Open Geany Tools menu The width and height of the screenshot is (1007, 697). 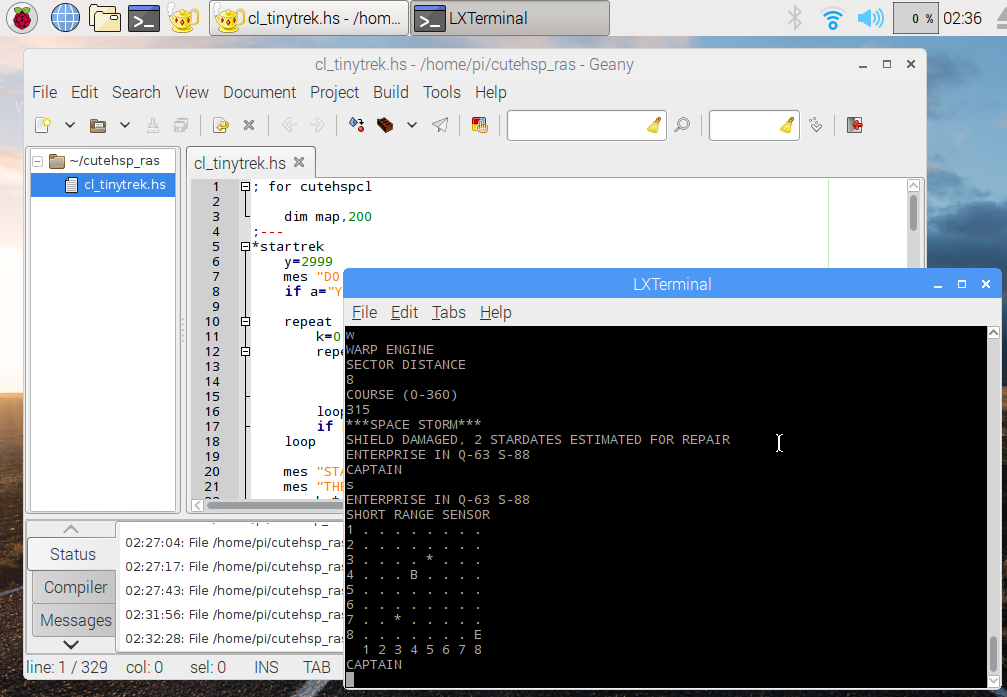click(442, 93)
